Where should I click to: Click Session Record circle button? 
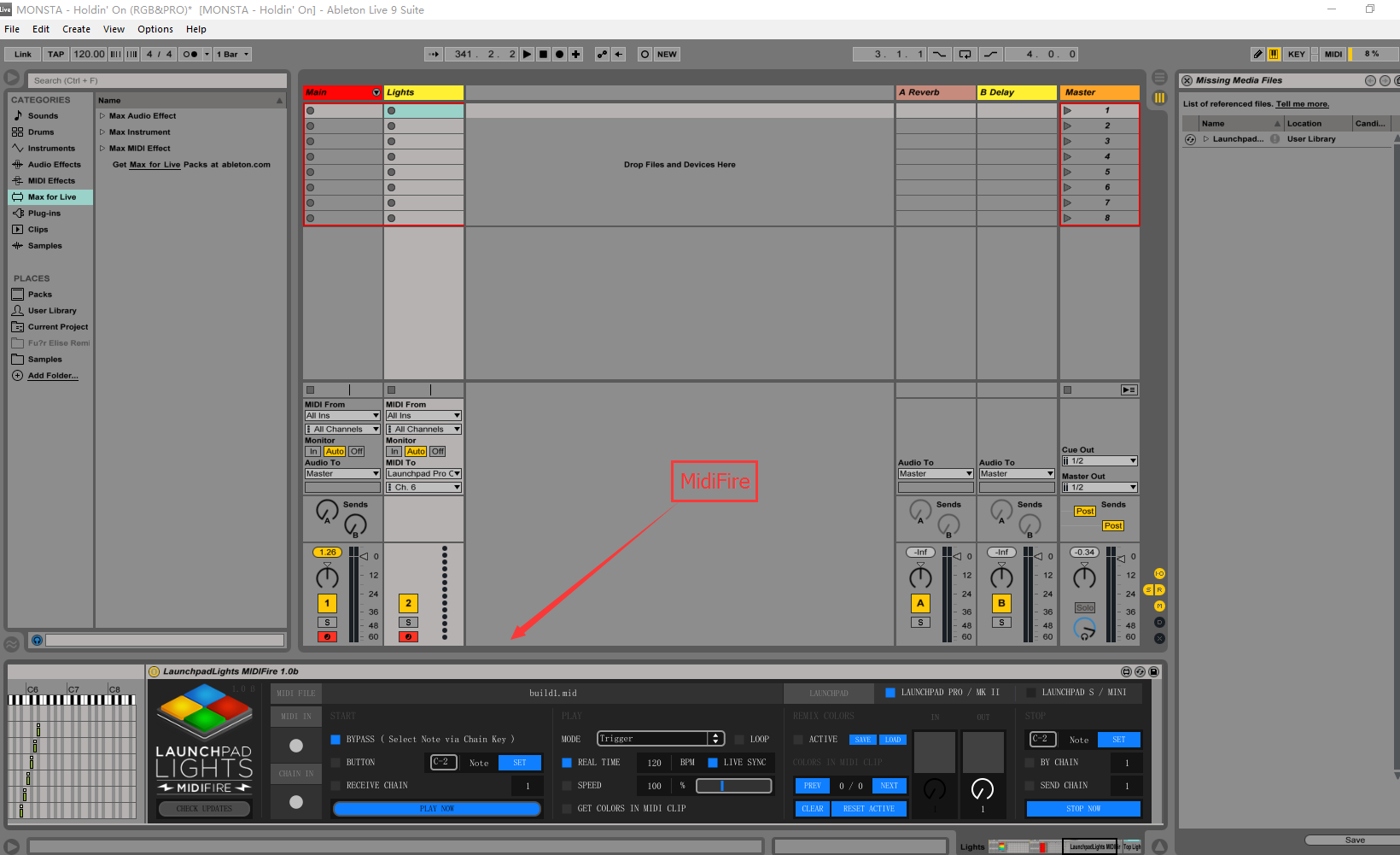click(x=645, y=54)
